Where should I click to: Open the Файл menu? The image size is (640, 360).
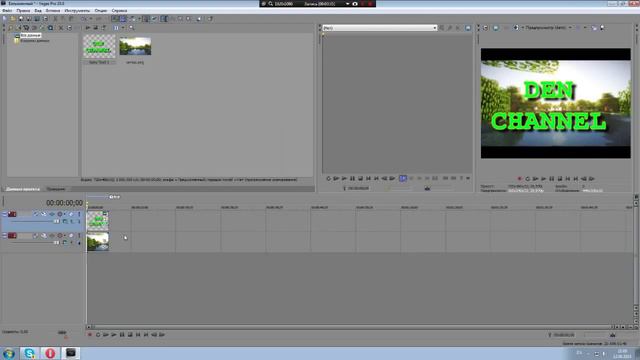tap(7, 11)
